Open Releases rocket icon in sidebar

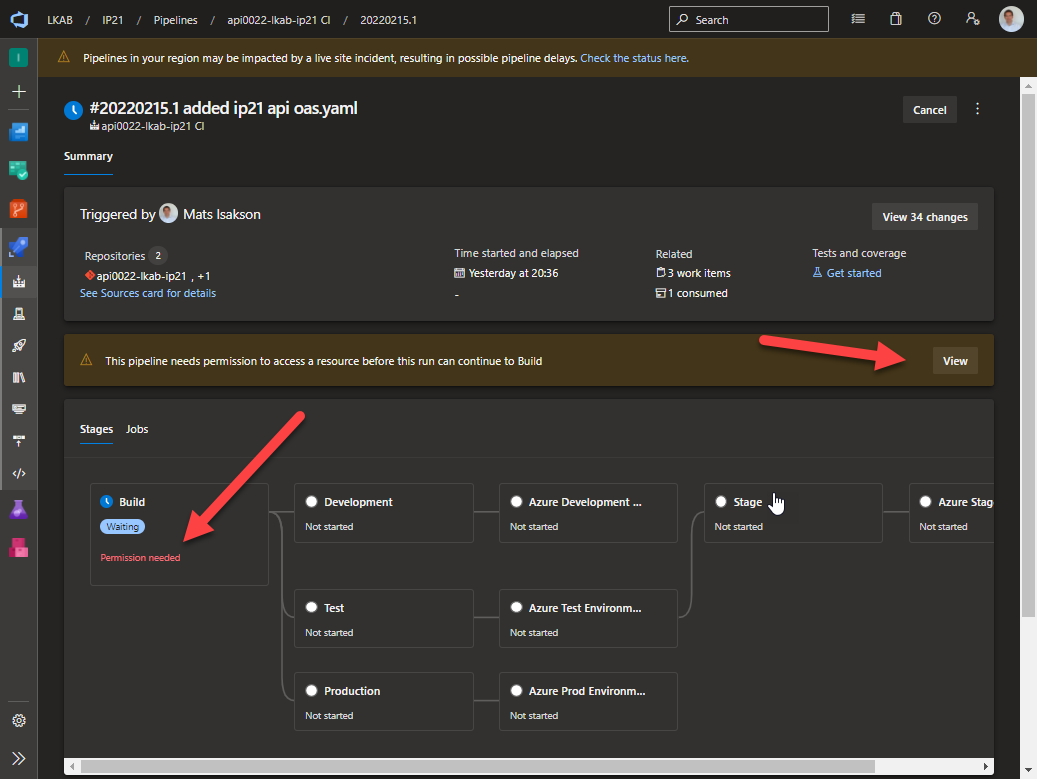pyautogui.click(x=21, y=345)
